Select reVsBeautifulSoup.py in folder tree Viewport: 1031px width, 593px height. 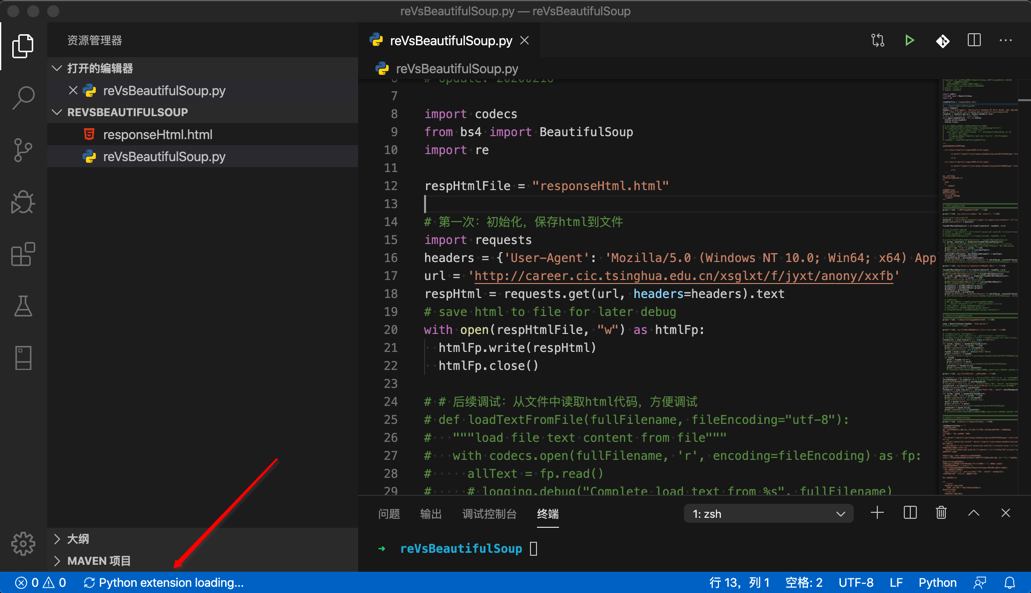[203, 156]
